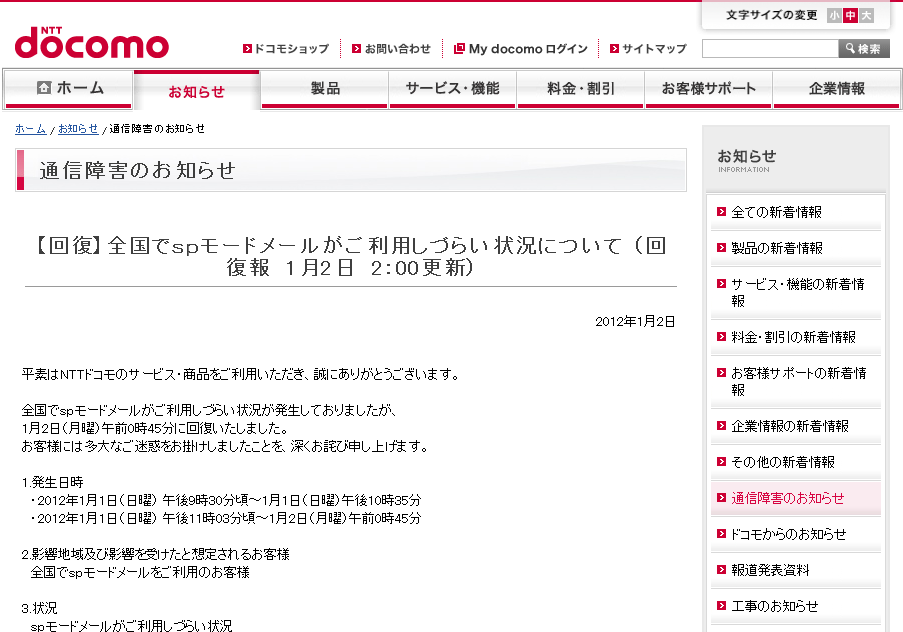The height and width of the screenshot is (632, 903).
Task: Click the 通信障害のお知らせ page heading
Action: click(x=138, y=171)
